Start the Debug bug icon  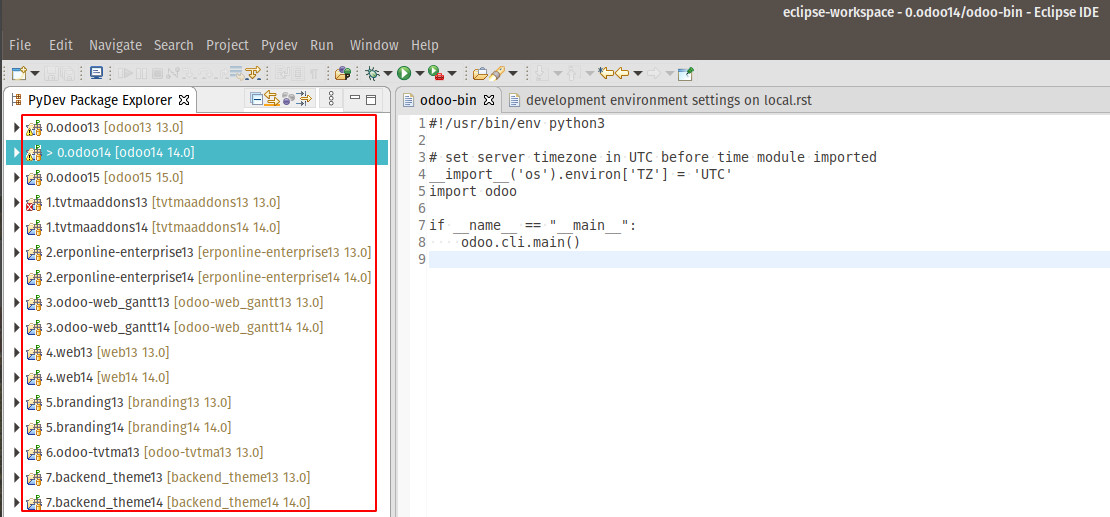[x=372, y=73]
